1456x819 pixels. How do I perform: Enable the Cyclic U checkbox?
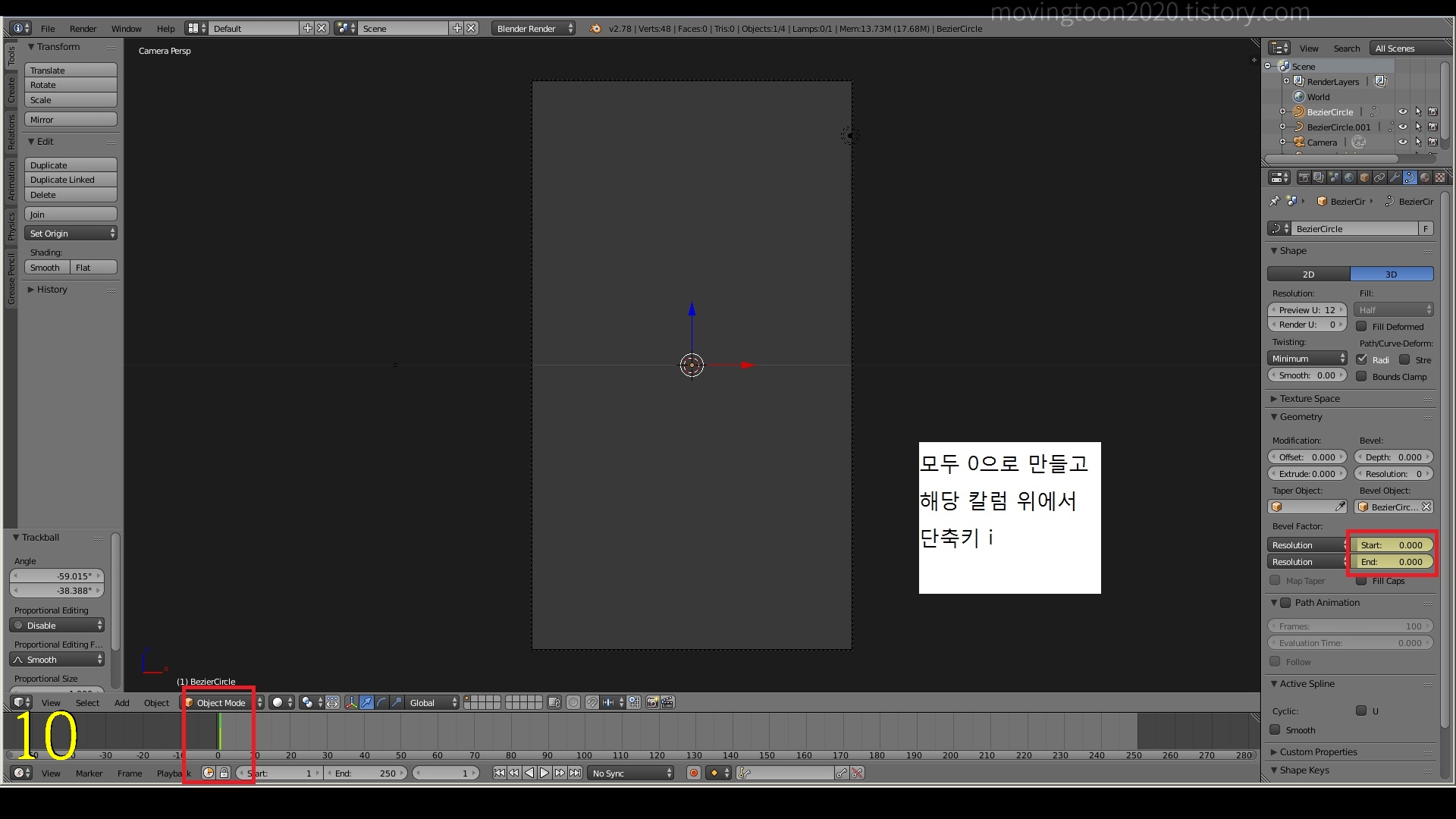click(1361, 711)
